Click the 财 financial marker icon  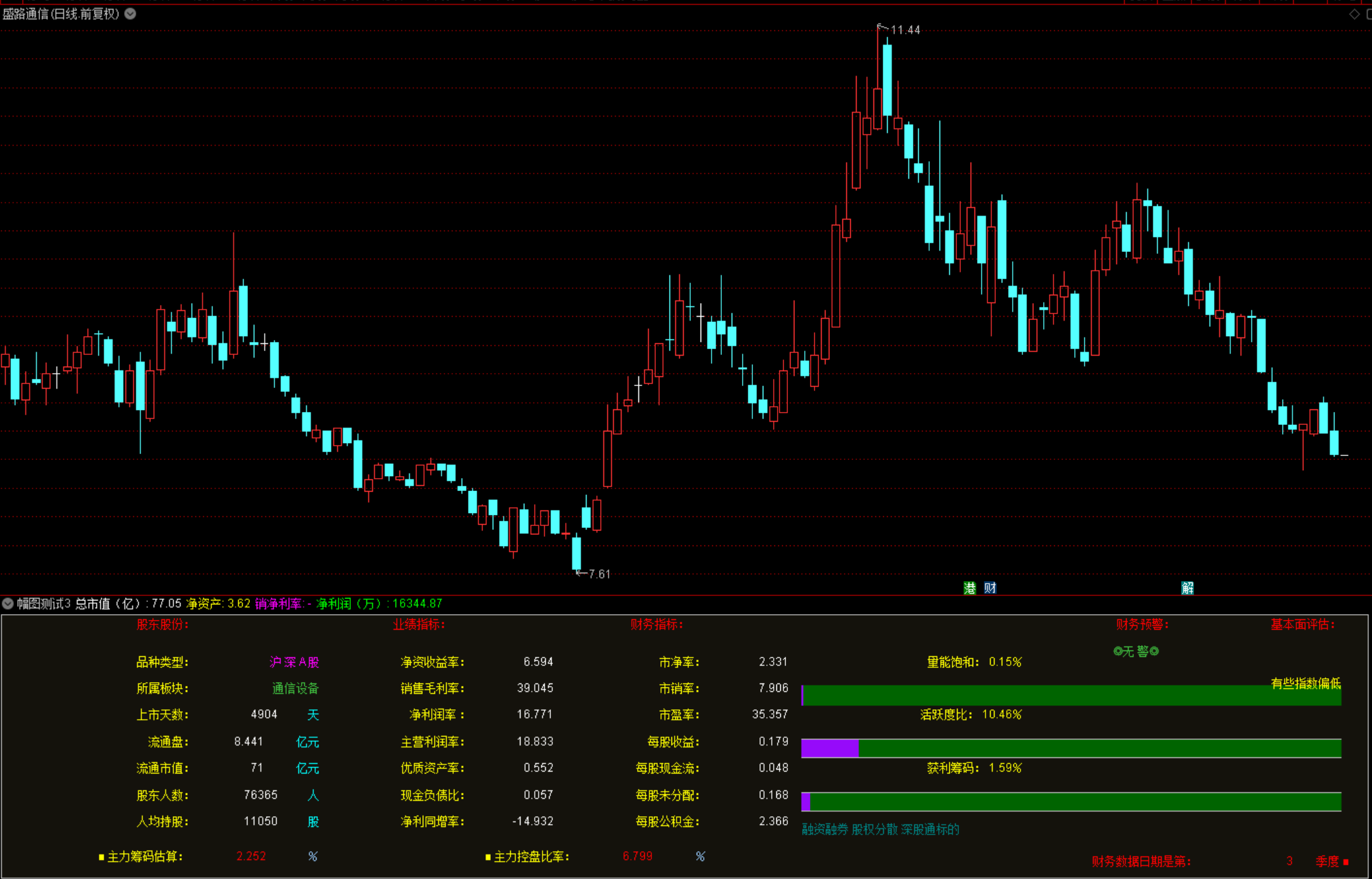(x=990, y=588)
